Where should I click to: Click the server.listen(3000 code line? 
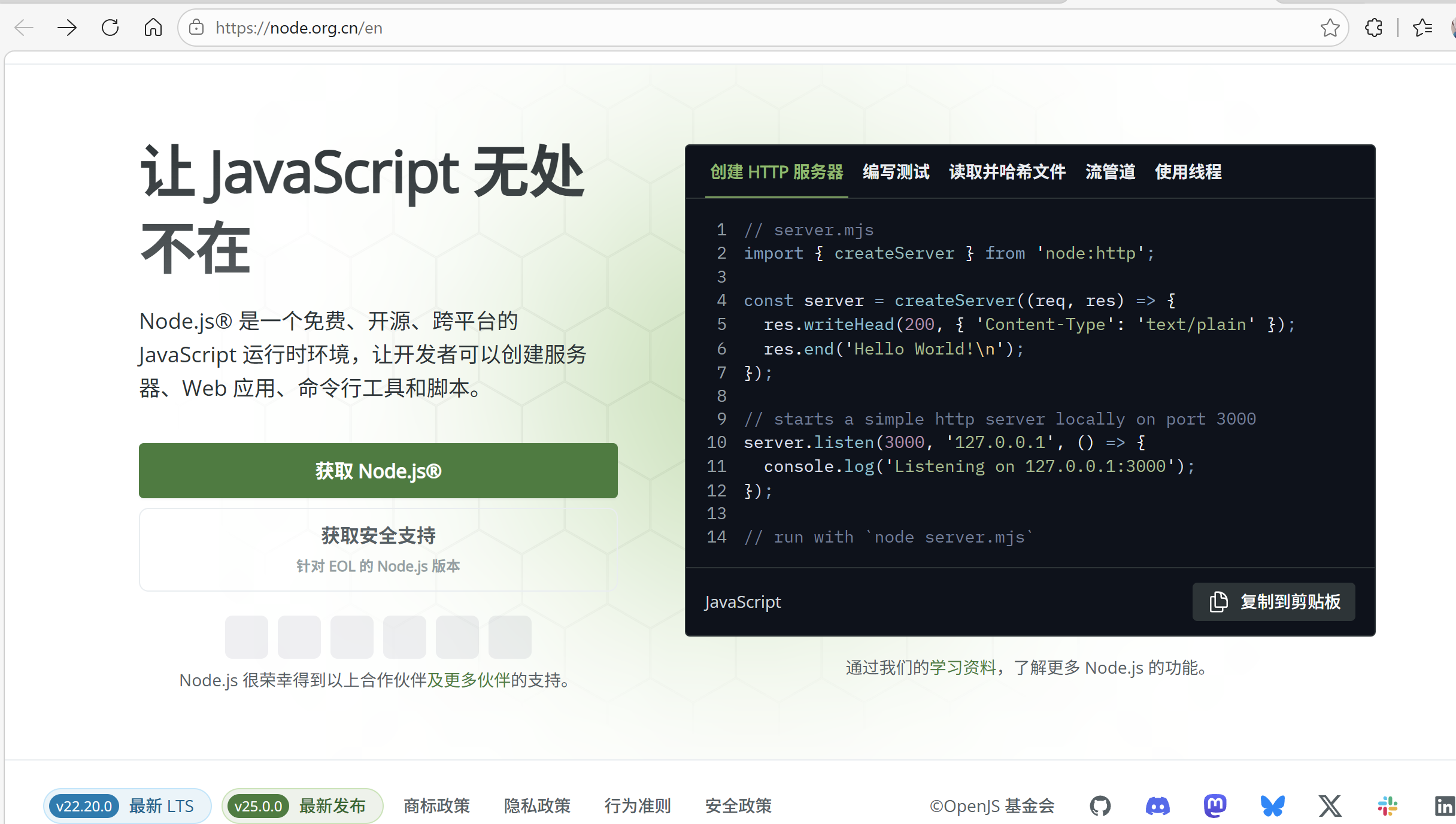coord(945,443)
